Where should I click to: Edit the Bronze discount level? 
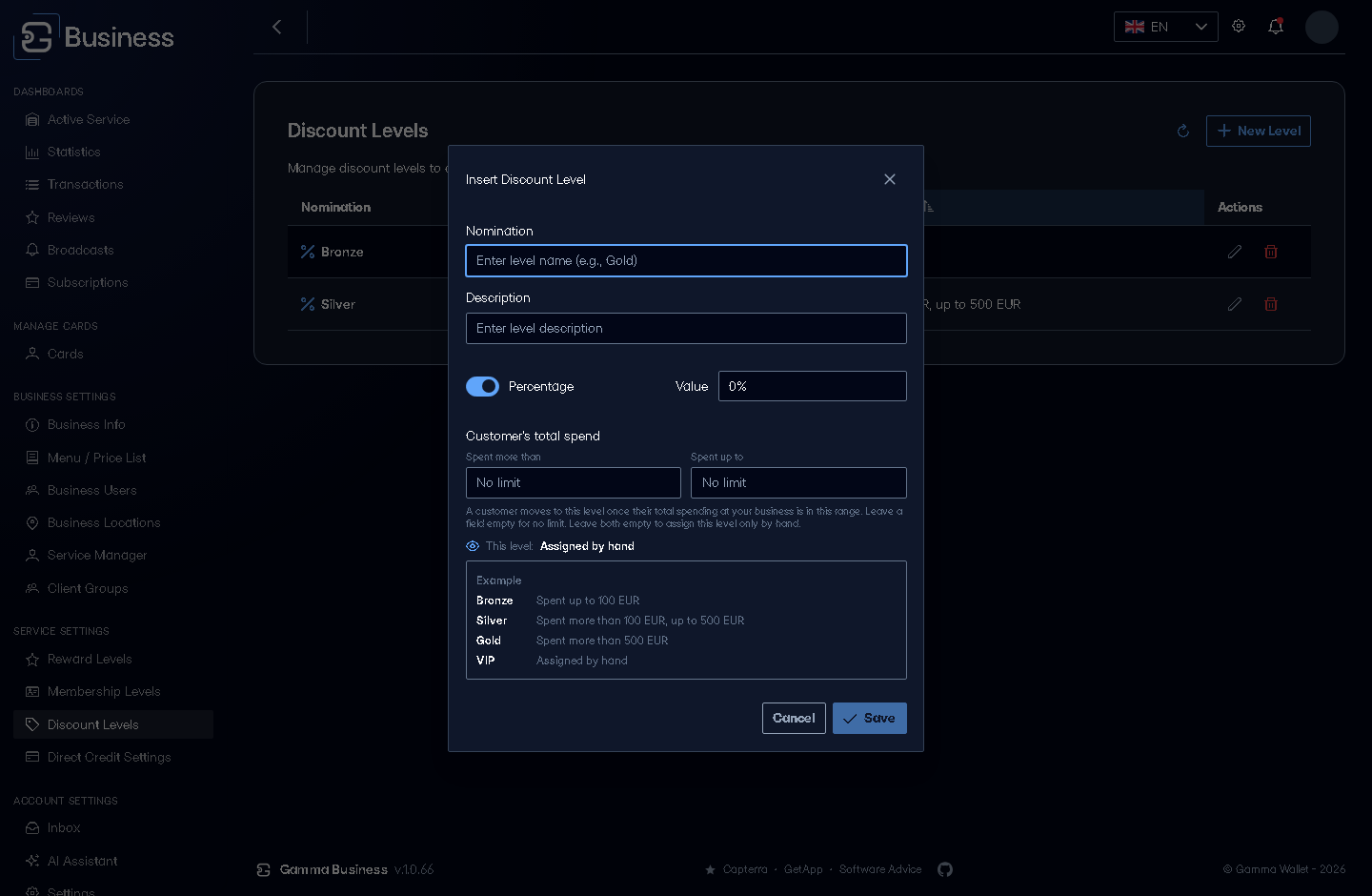tap(1235, 252)
